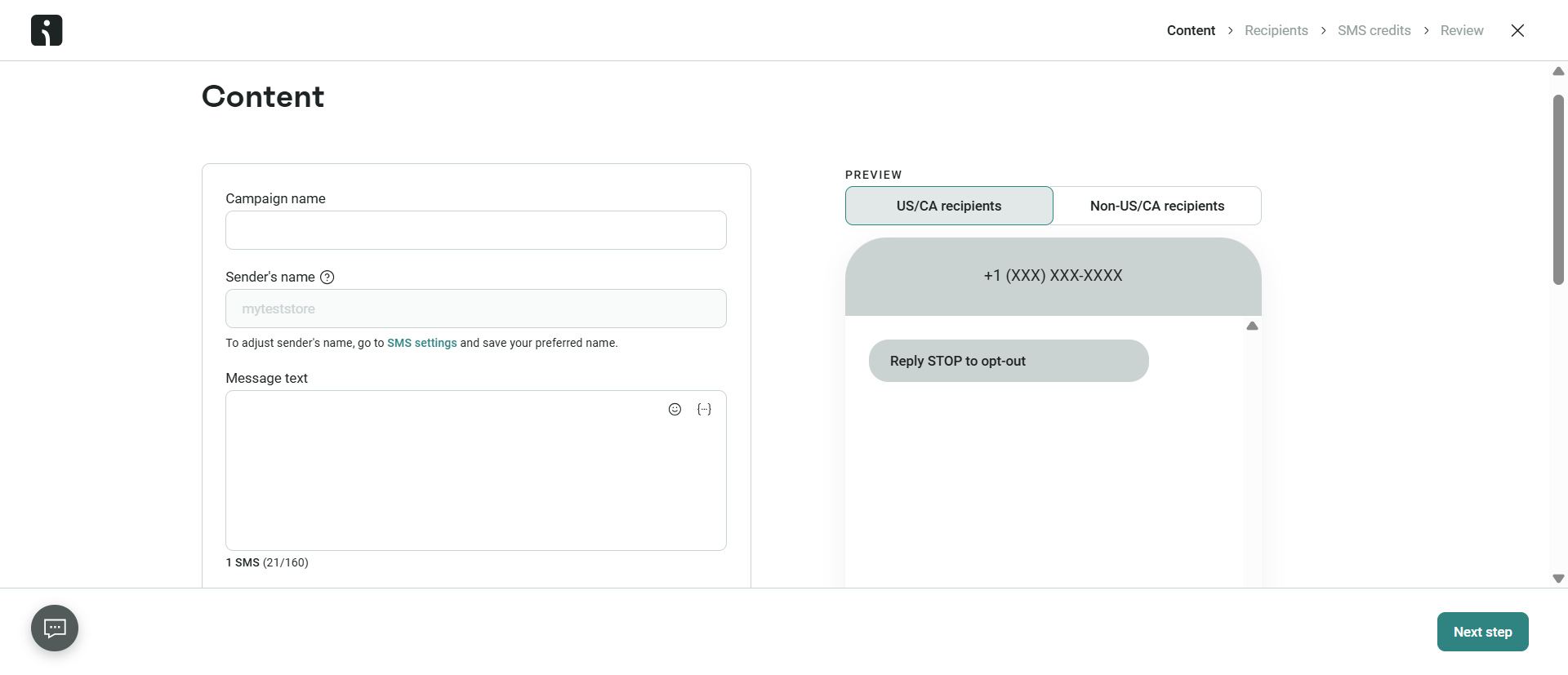Select the Content breadcrumb step
Image resolution: width=1568 pixels, height=675 pixels.
(x=1191, y=30)
